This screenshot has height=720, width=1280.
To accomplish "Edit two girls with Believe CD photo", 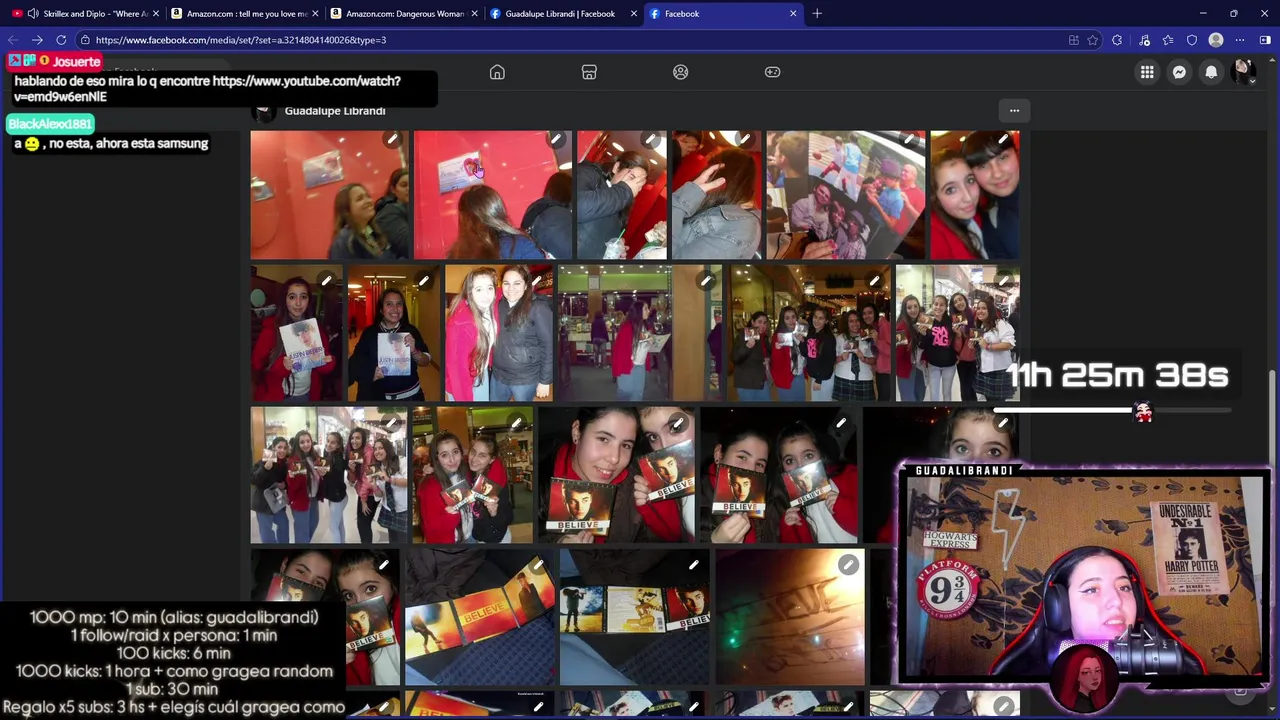I will click(841, 424).
